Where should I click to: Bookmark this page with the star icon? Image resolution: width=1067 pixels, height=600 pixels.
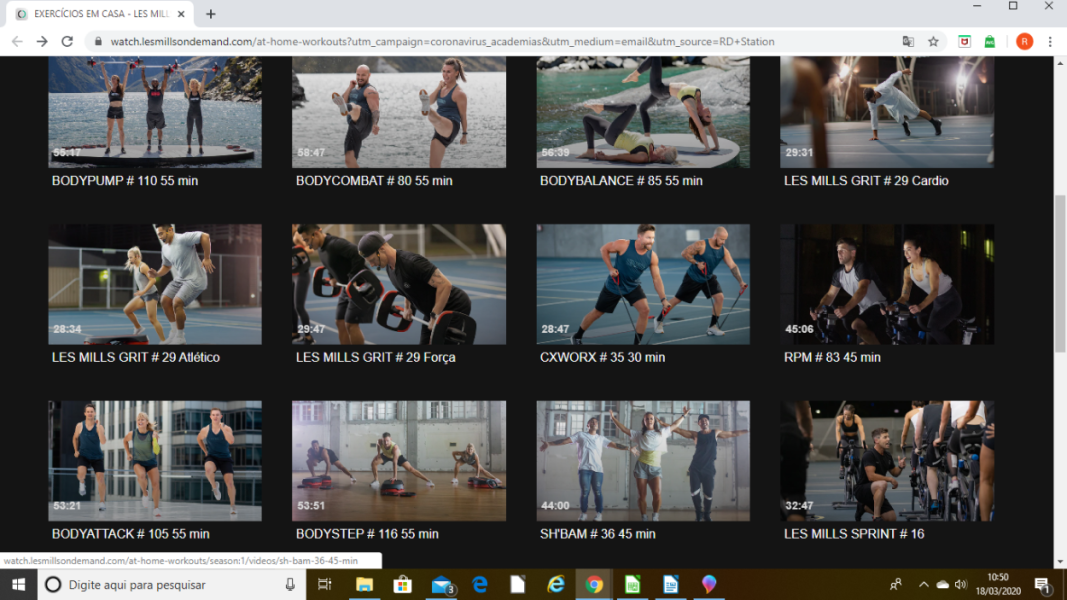(x=934, y=41)
